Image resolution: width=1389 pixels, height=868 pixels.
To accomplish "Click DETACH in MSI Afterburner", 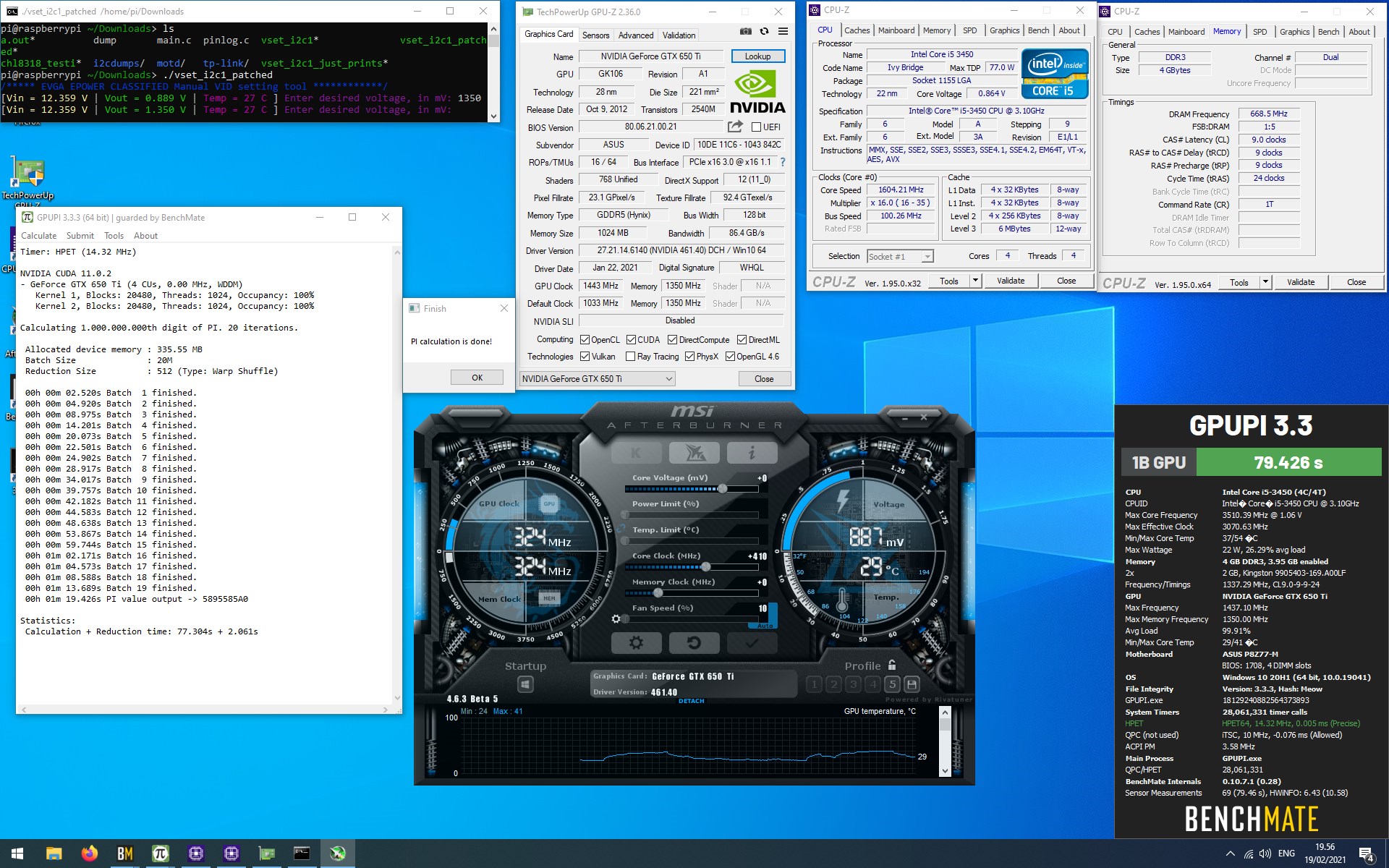I will tap(691, 701).
